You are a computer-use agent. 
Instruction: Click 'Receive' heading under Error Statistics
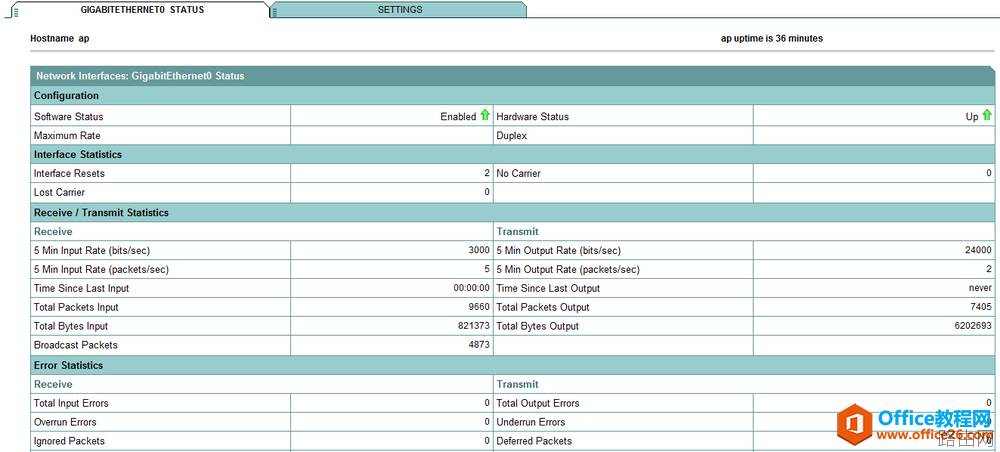53,384
